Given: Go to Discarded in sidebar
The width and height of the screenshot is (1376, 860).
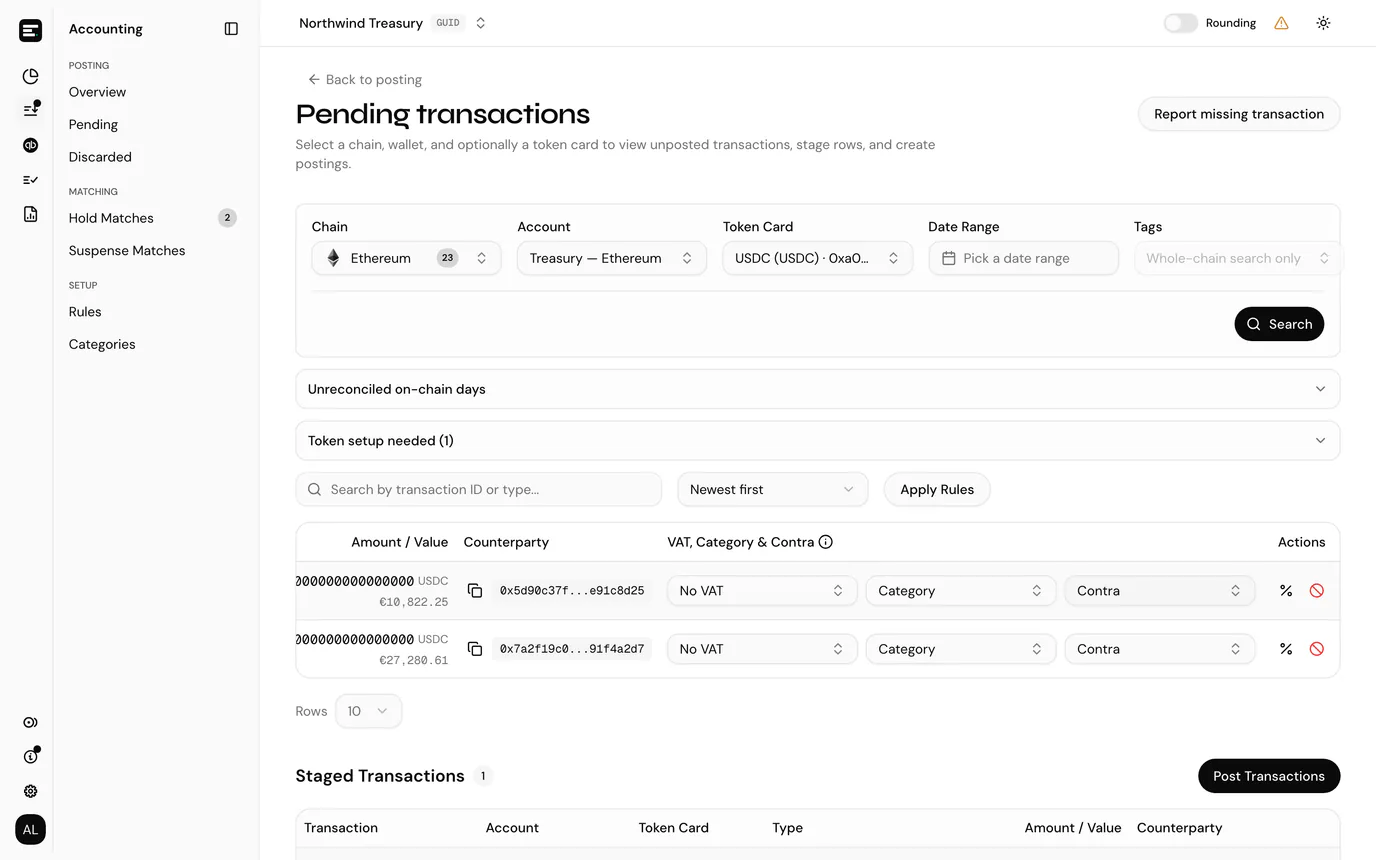Looking at the screenshot, I should (100, 157).
